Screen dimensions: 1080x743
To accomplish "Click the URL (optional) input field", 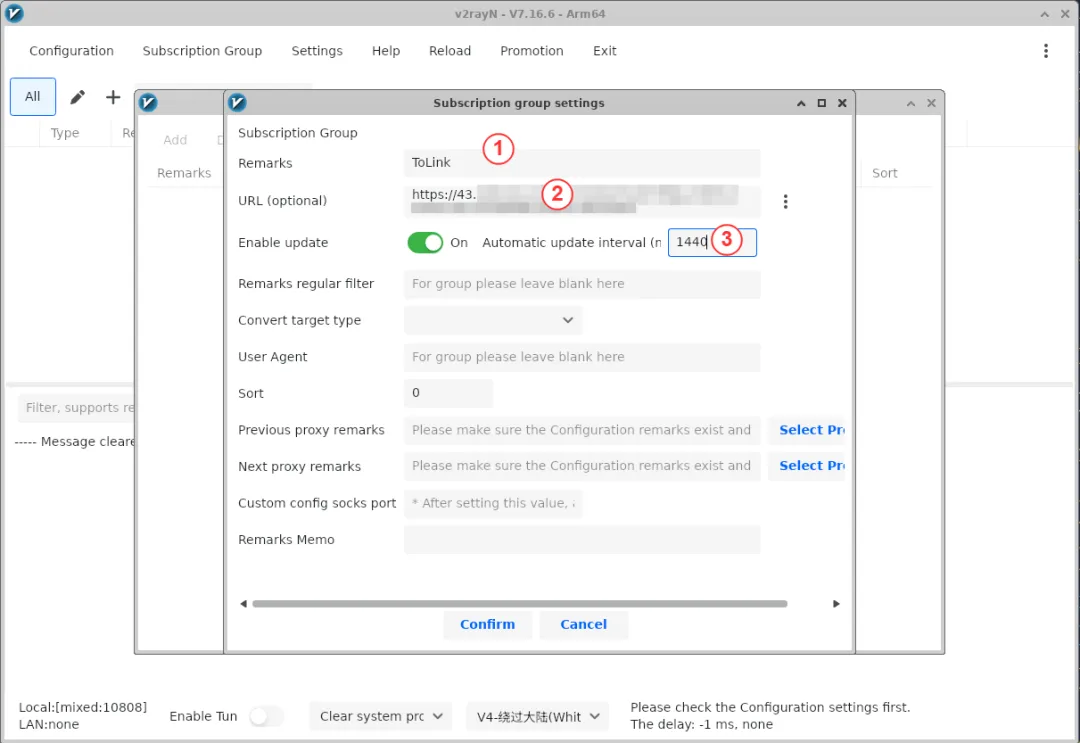I will 582,201.
